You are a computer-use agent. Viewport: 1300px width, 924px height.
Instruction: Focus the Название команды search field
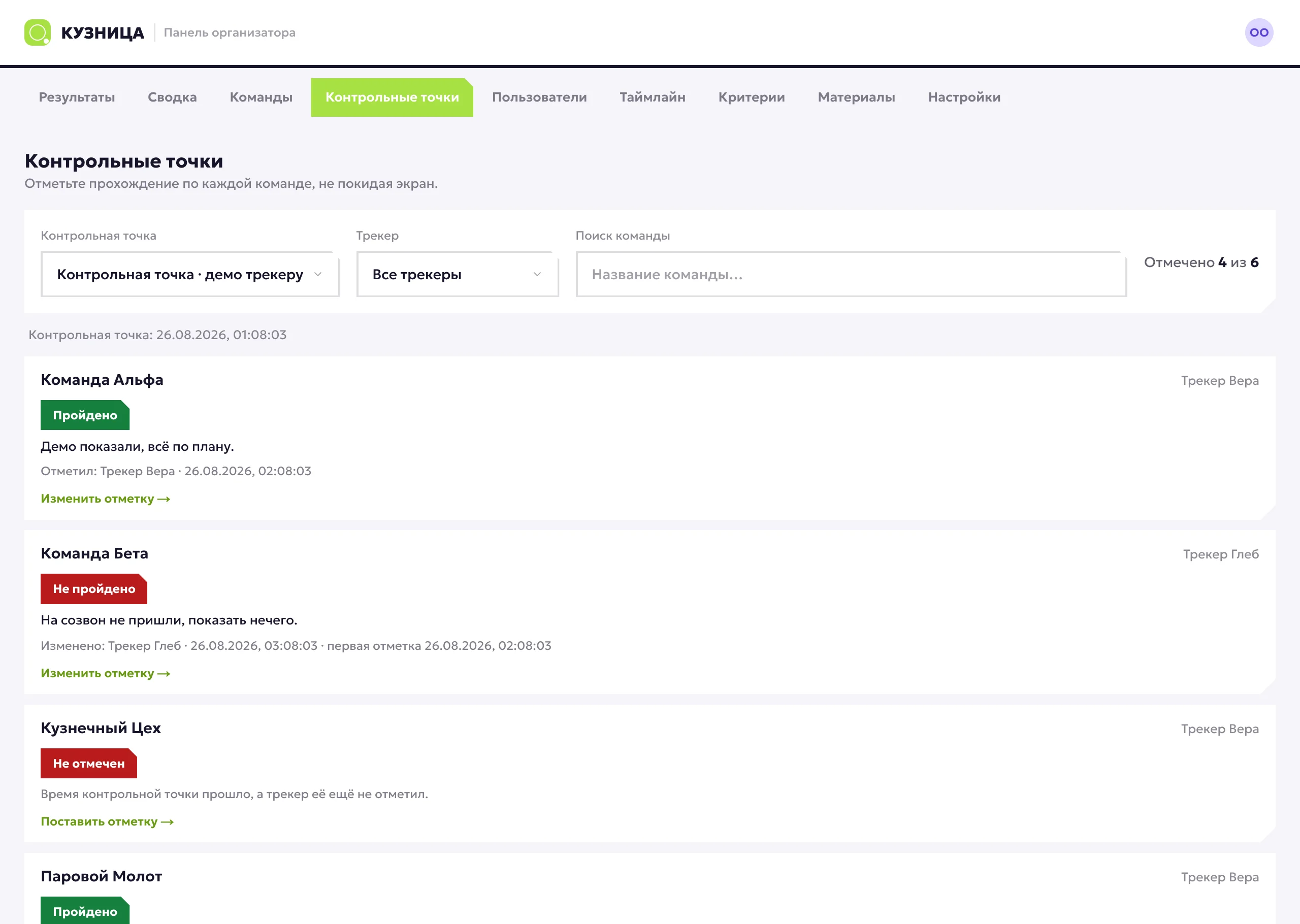tap(851, 274)
